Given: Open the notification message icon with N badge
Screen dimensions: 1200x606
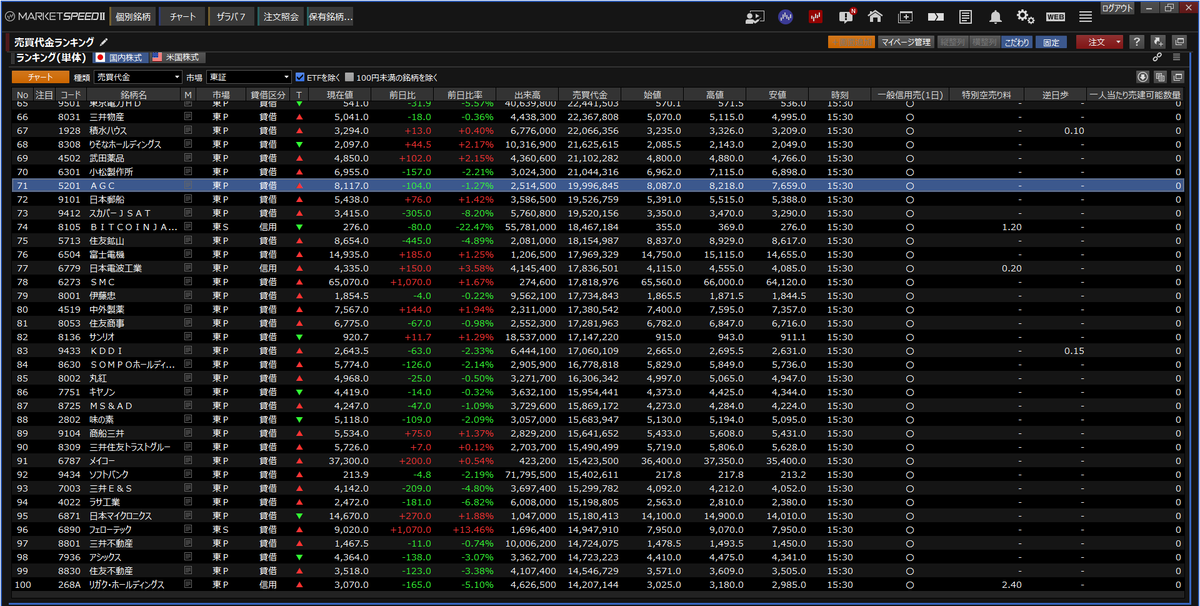Looking at the screenshot, I should pyautogui.click(x=846, y=17).
